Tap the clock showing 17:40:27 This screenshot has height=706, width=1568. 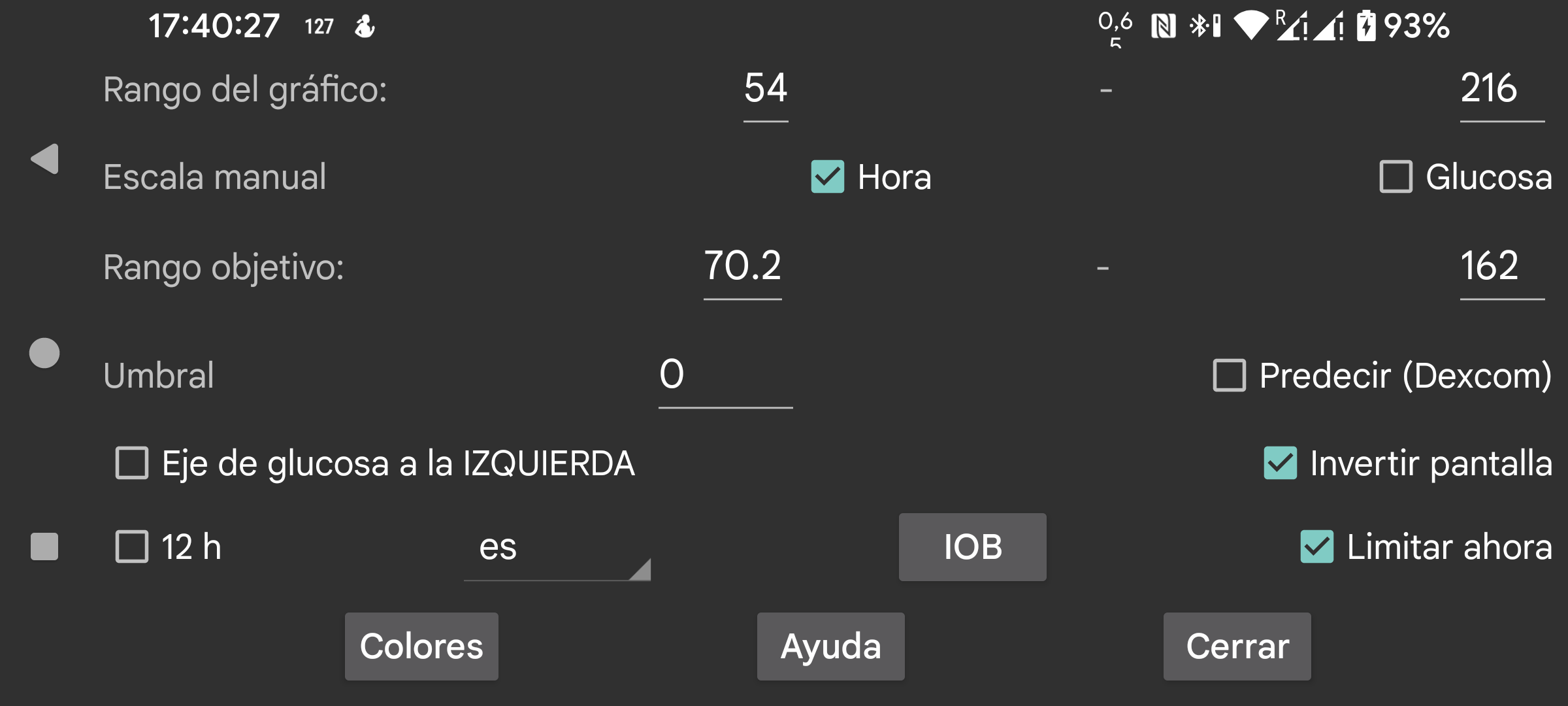(214, 25)
